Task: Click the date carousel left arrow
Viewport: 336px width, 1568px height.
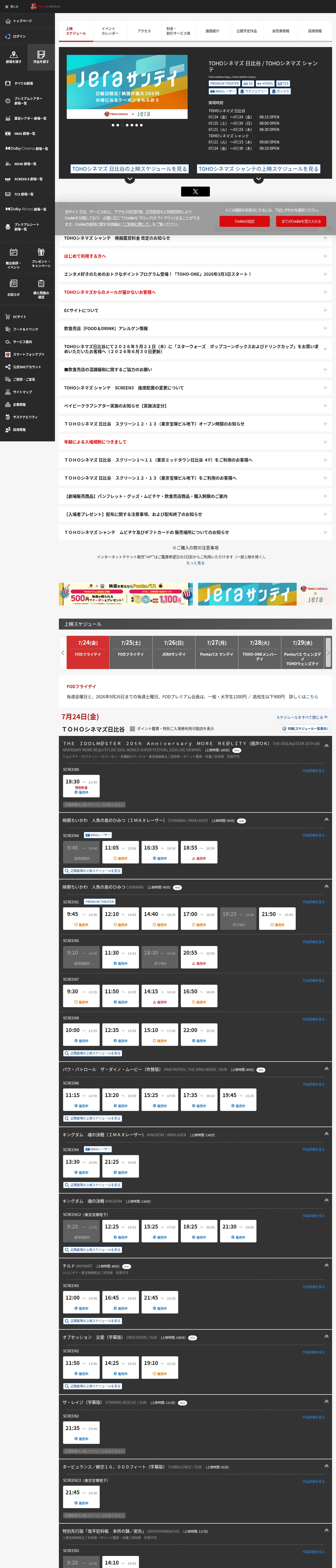Action: point(63,653)
